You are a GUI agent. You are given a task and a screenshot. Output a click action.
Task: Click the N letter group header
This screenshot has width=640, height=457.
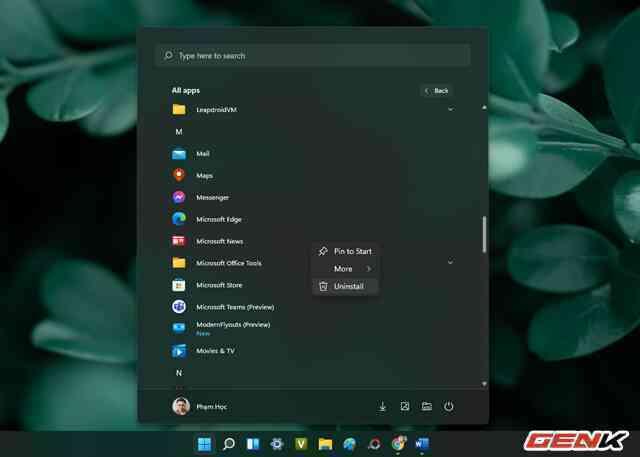point(179,373)
